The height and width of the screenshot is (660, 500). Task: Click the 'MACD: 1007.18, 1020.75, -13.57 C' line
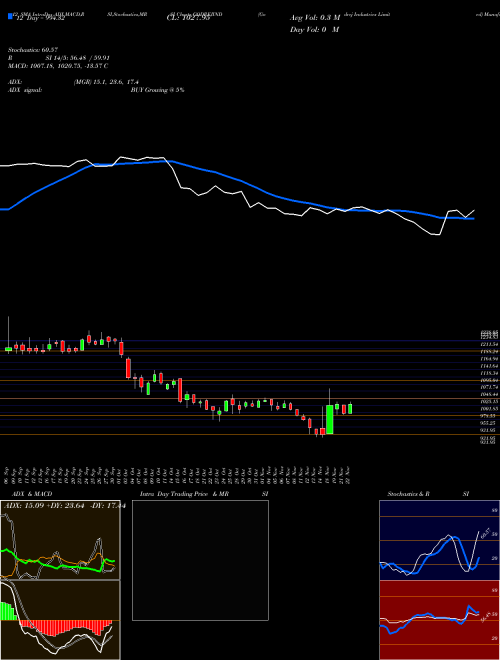pos(58,66)
